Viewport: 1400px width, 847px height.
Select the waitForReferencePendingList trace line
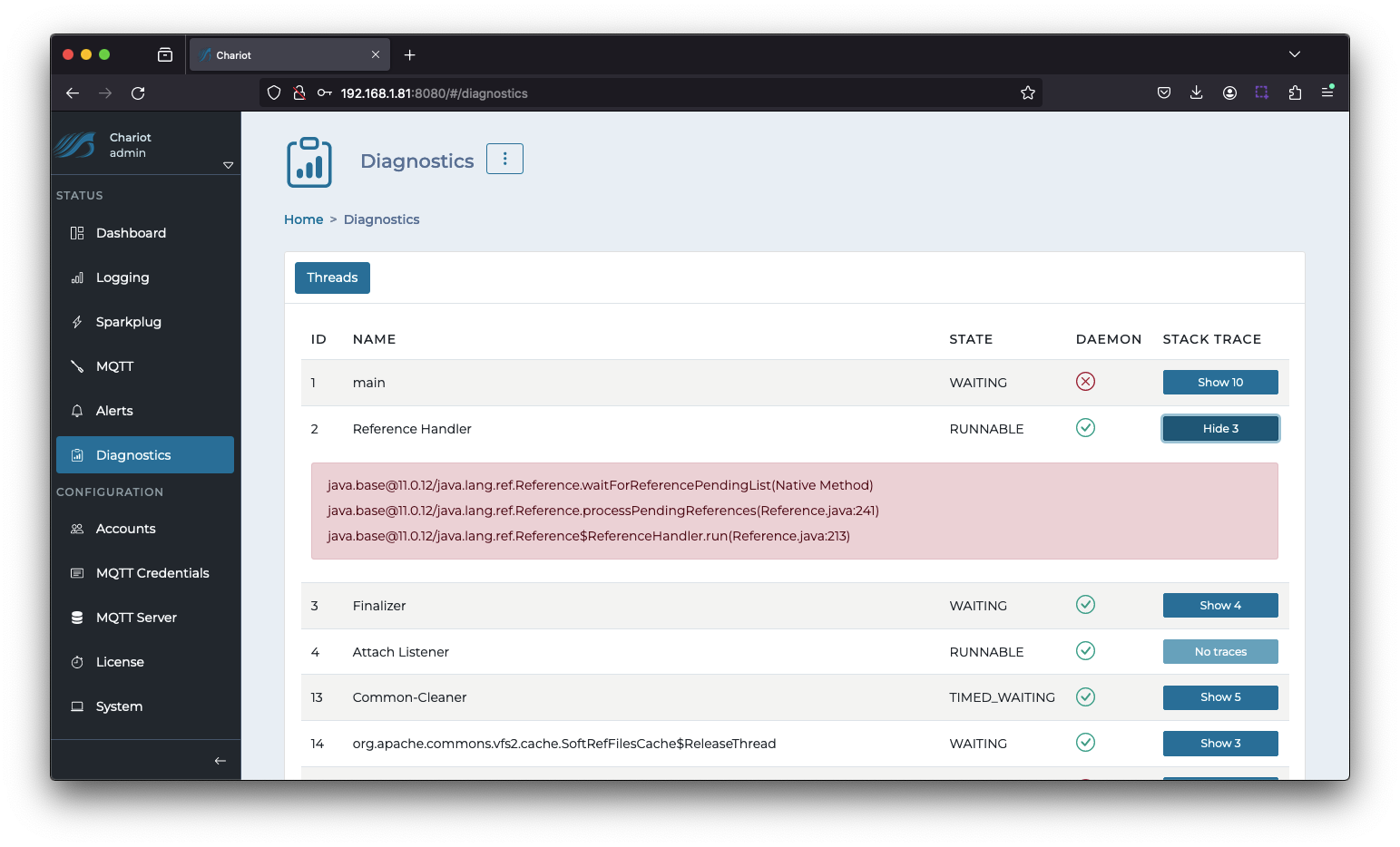click(x=600, y=485)
